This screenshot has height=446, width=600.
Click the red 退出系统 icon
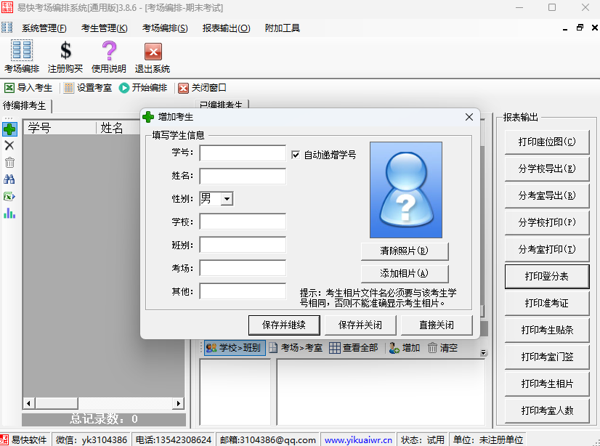pos(152,56)
